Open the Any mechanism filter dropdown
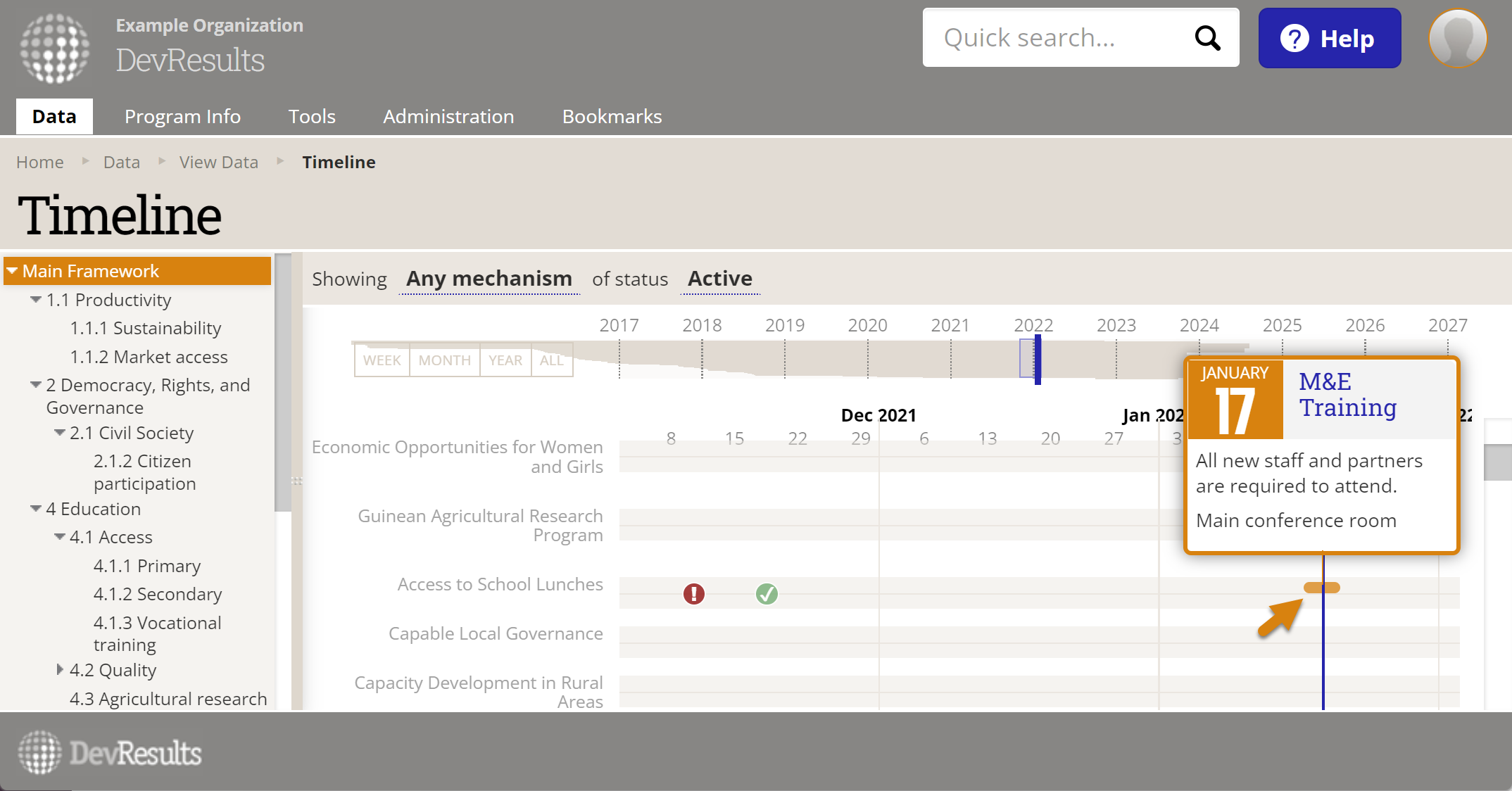Screen dimensions: 1512x791 click(489, 279)
